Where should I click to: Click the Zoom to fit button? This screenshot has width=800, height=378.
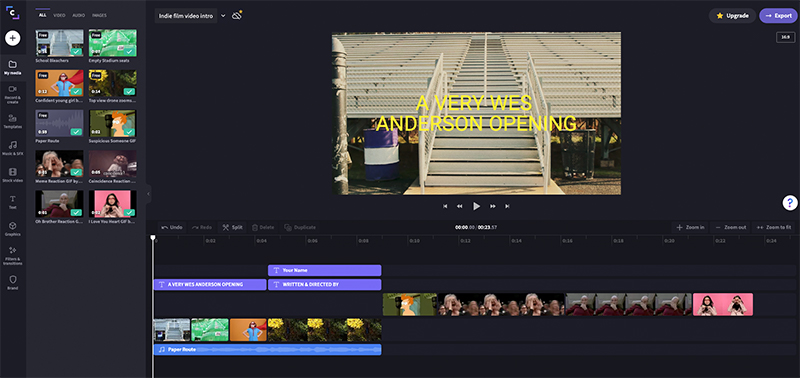coord(773,227)
